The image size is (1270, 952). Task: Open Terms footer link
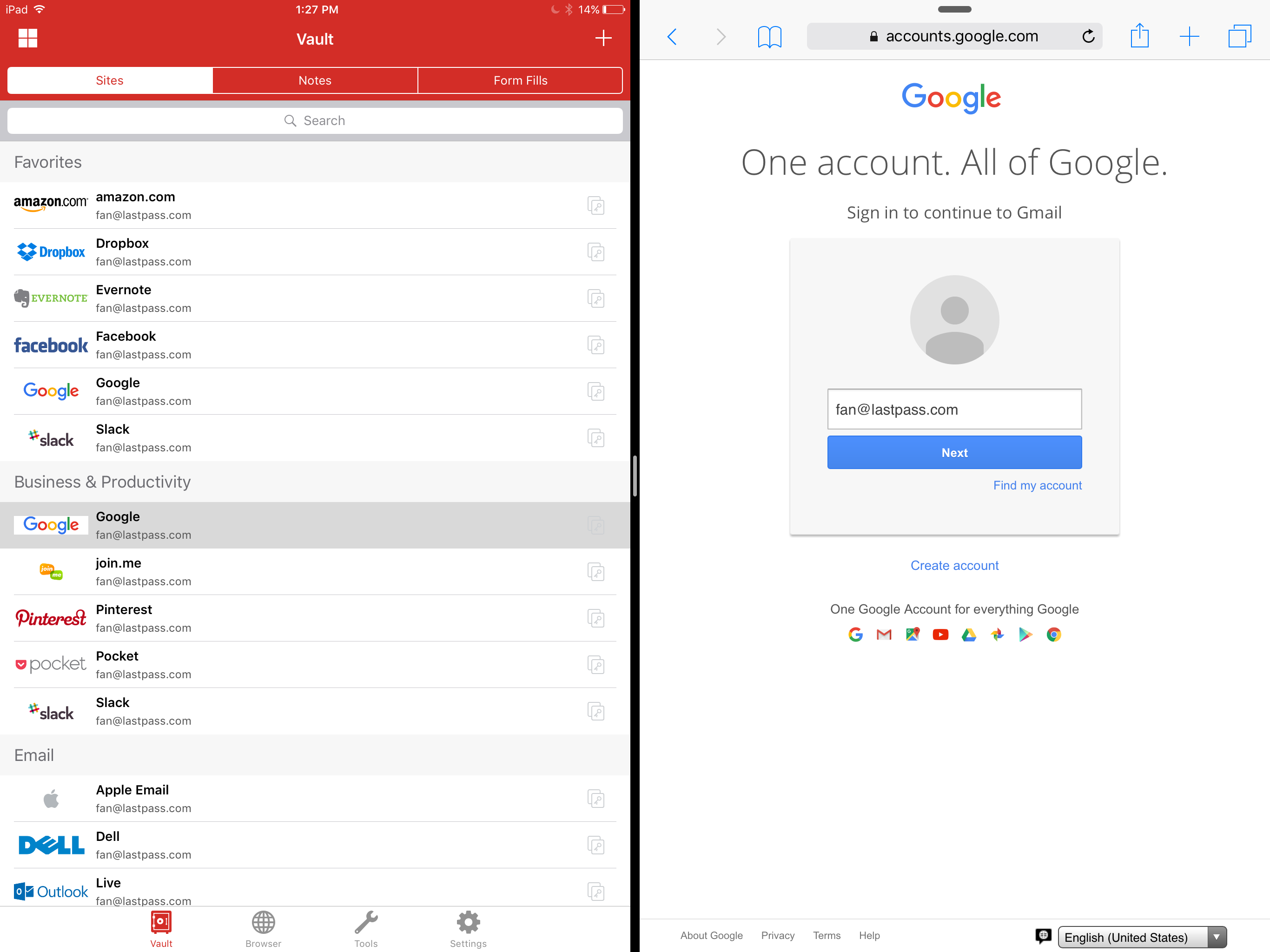click(x=826, y=935)
